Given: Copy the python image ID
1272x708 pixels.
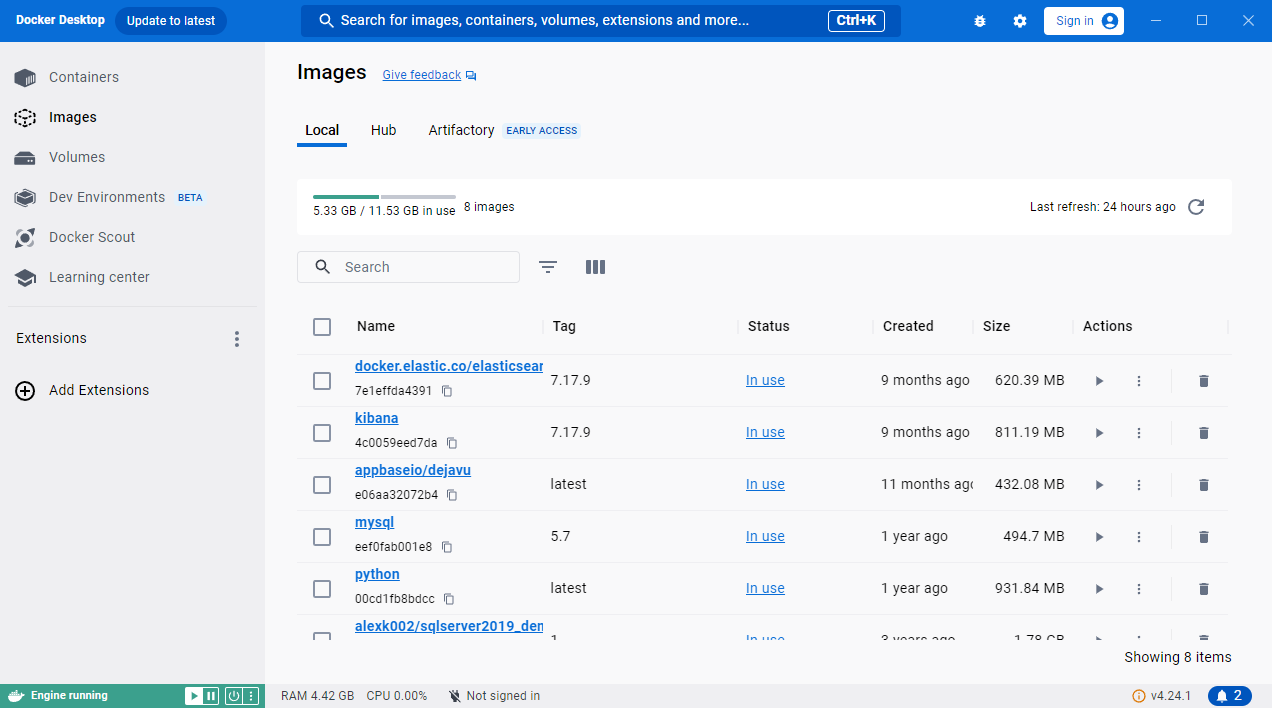Looking at the screenshot, I should [x=449, y=599].
